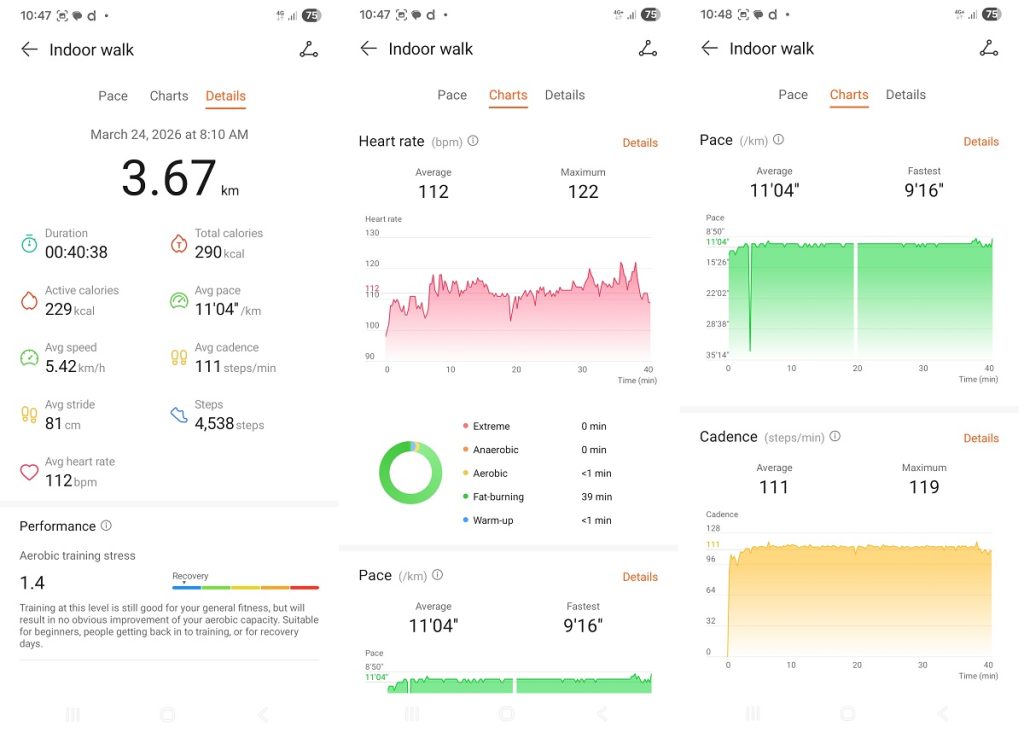Tap the speedometer icon beside Avg speed
This screenshot has height=738, width=1024.
(x=29, y=357)
